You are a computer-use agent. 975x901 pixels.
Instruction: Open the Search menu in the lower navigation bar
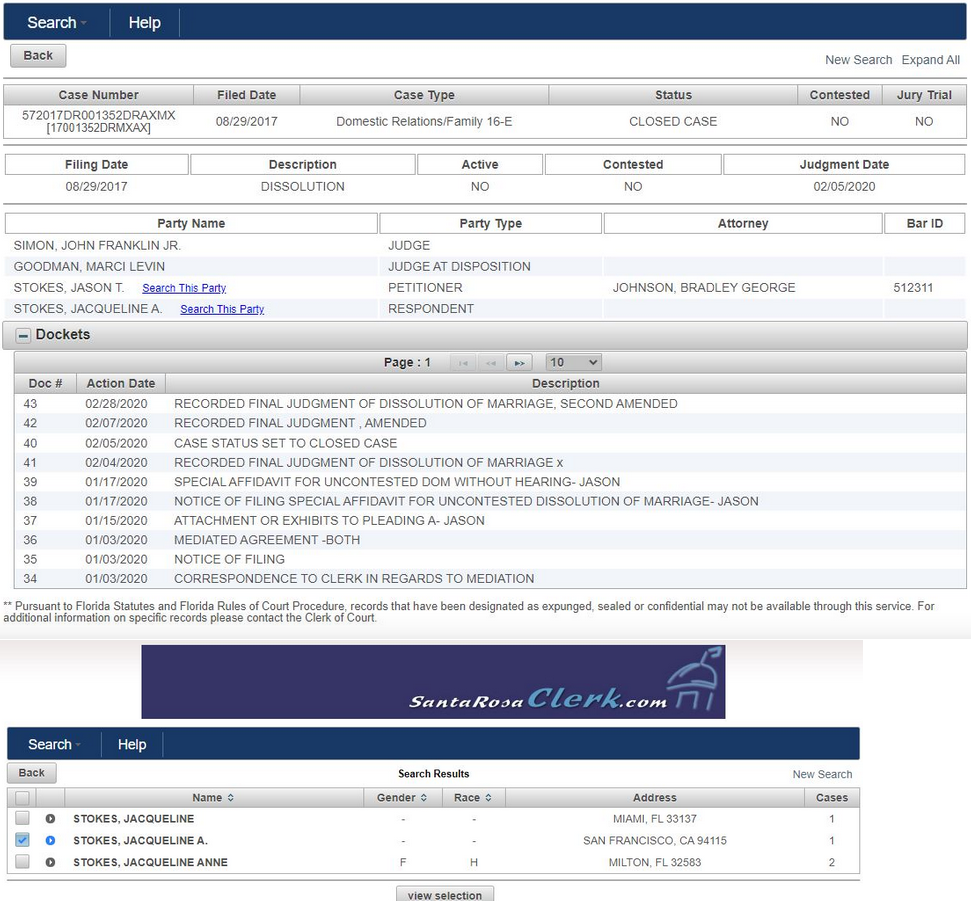click(54, 744)
